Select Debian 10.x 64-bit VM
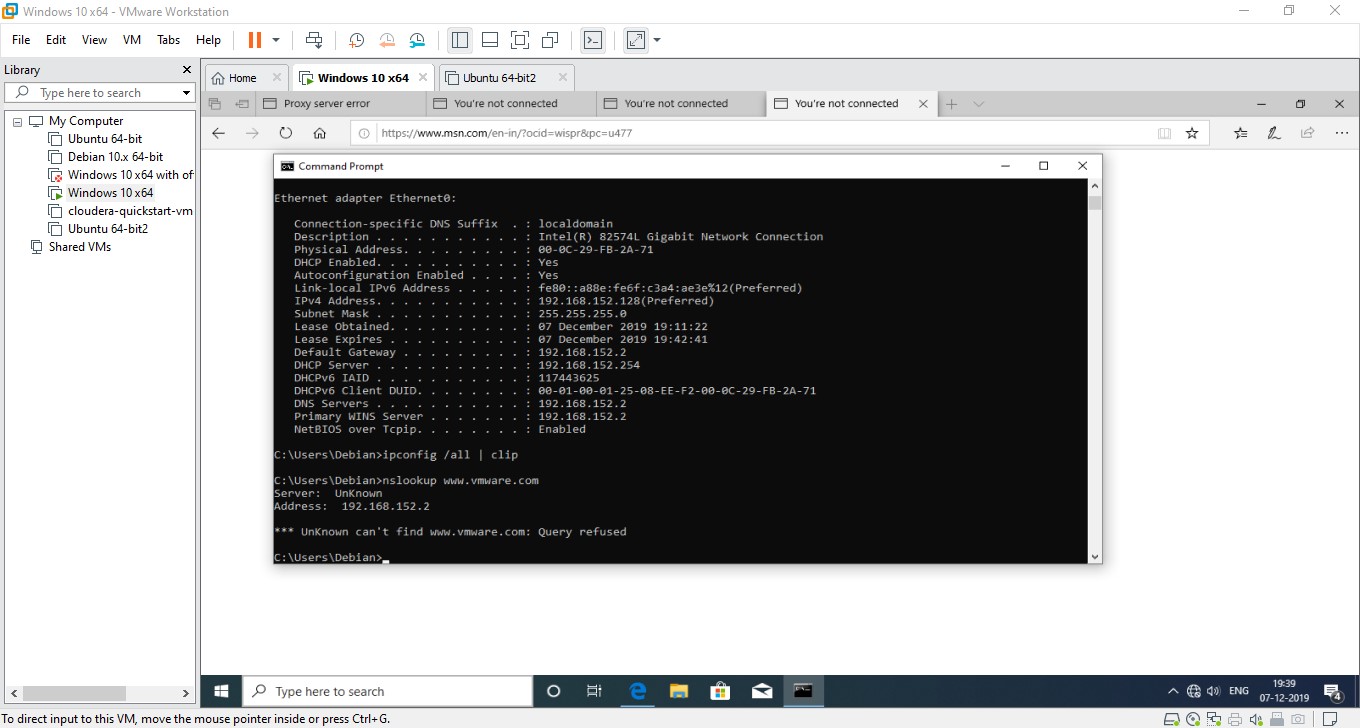Screen dimensions: 1360x728 click(115, 157)
